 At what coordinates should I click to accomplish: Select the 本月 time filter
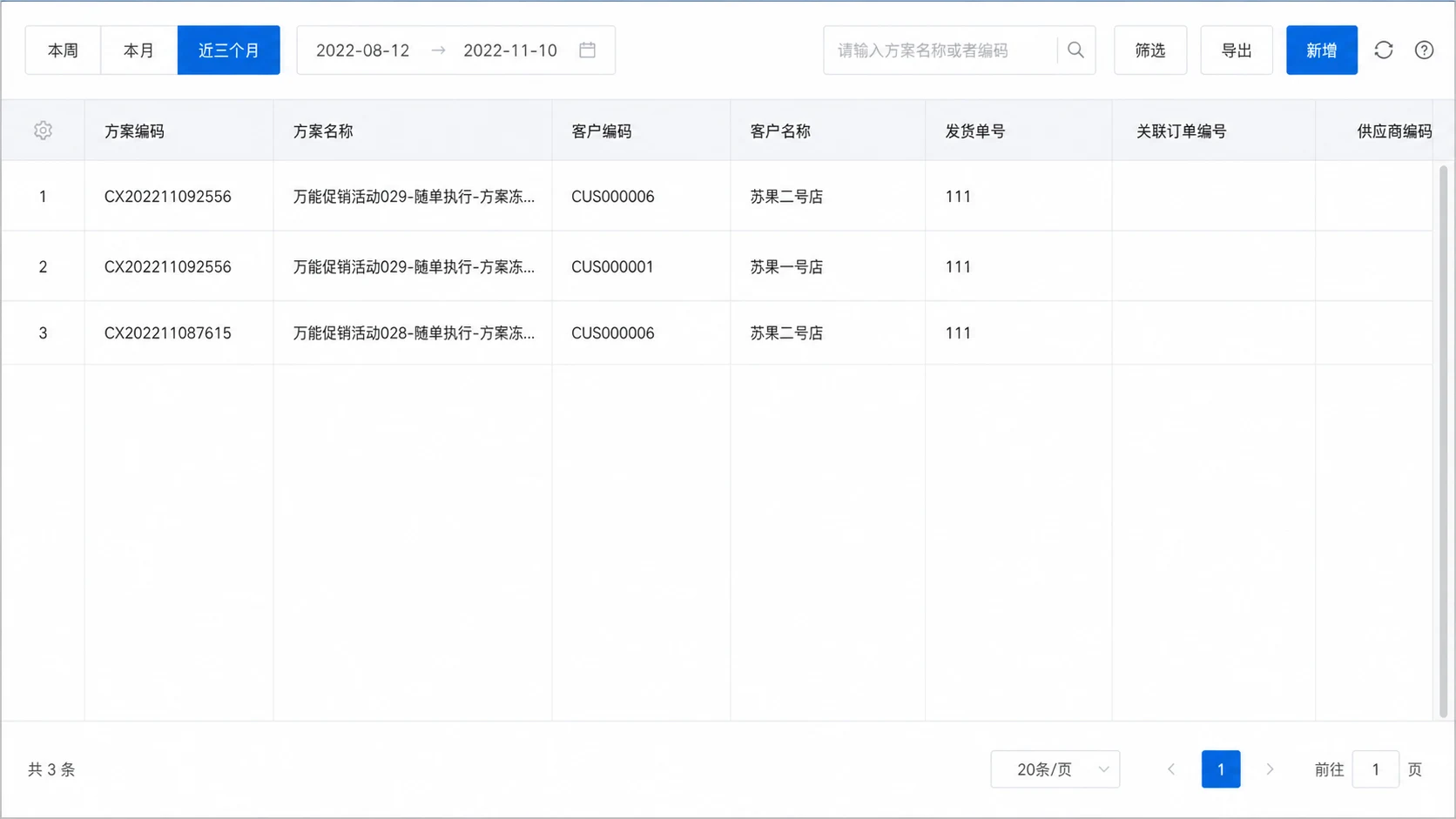pyautogui.click(x=139, y=50)
